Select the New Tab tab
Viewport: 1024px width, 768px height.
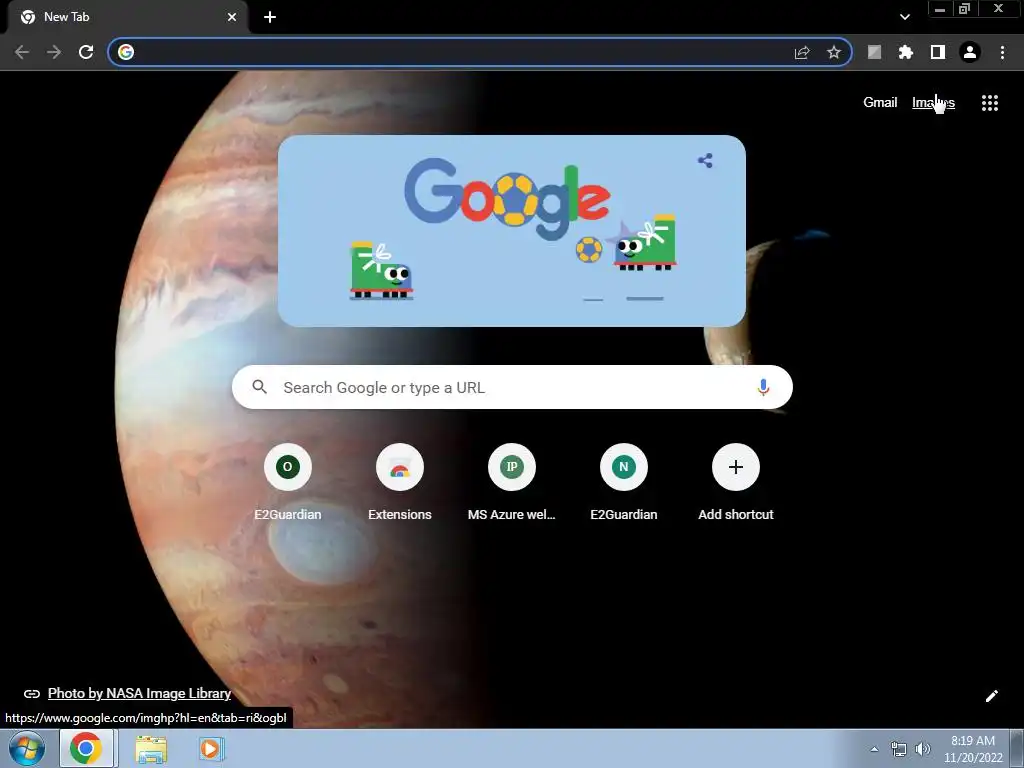127,17
